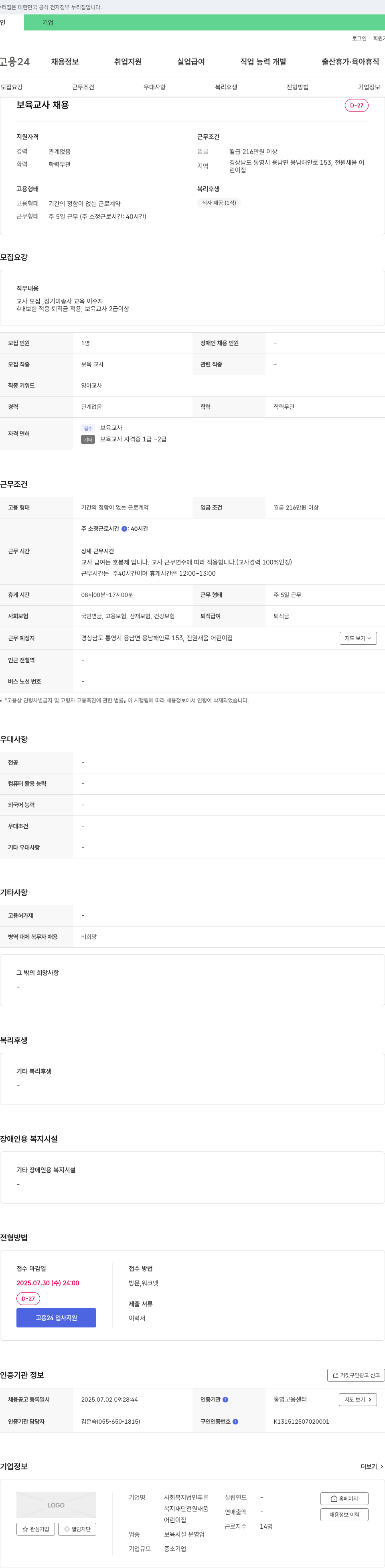Viewport: 385px width, 1568px height.
Task: Block viewing with 열람차단 button
Action: point(77,1529)
